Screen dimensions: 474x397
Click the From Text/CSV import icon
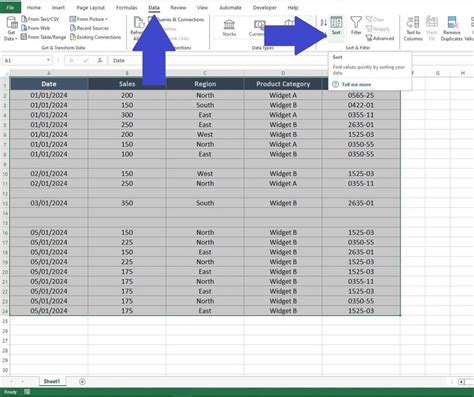(x=24, y=19)
